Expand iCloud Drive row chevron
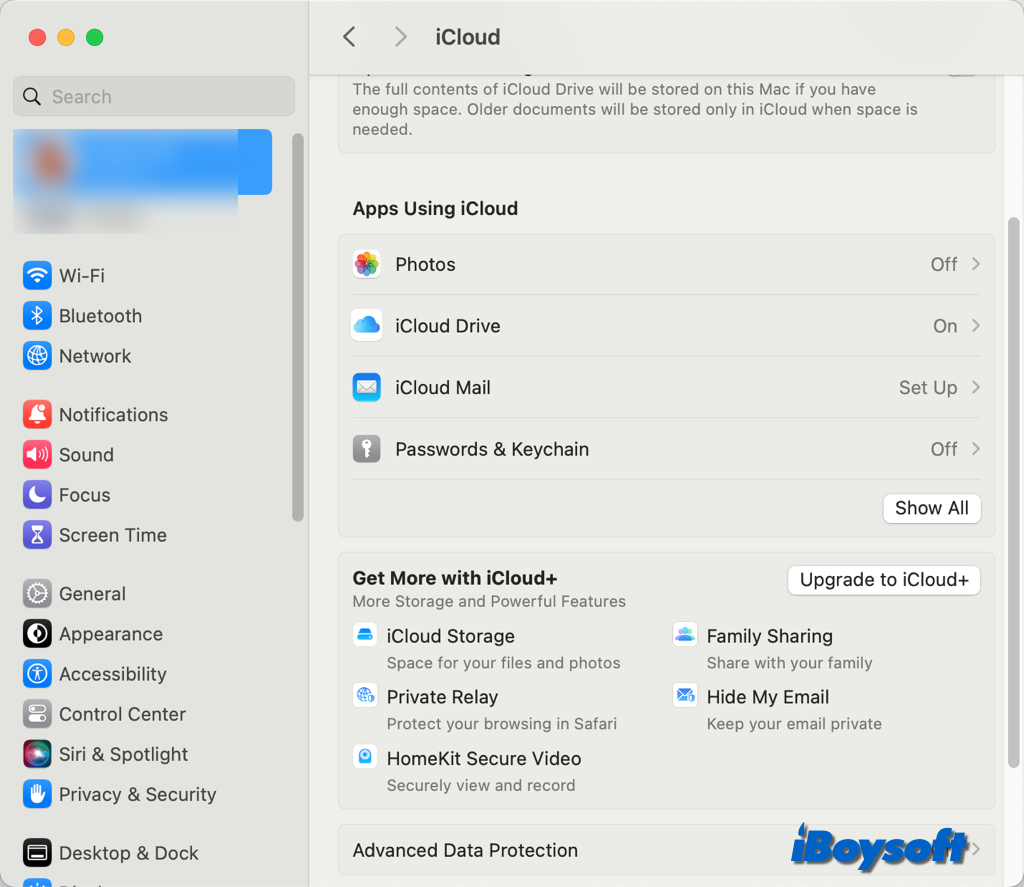Screen dimensions: 1024x887 tap(976, 325)
